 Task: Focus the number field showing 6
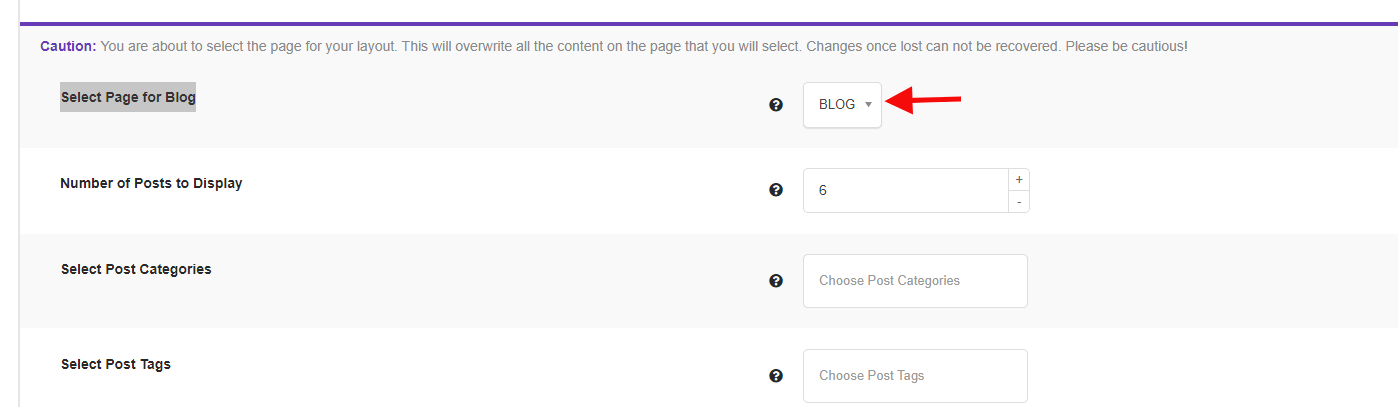pos(906,190)
